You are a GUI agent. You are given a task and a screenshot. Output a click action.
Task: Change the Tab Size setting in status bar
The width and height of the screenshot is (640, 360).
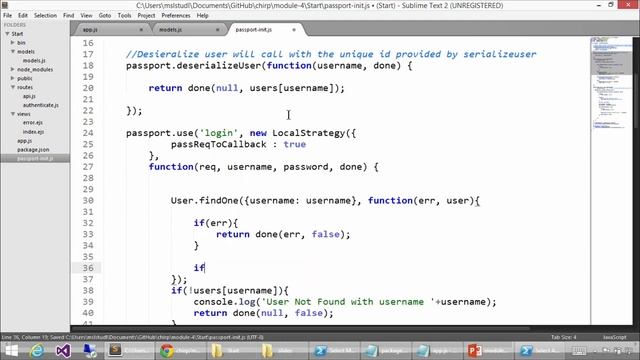(564, 337)
